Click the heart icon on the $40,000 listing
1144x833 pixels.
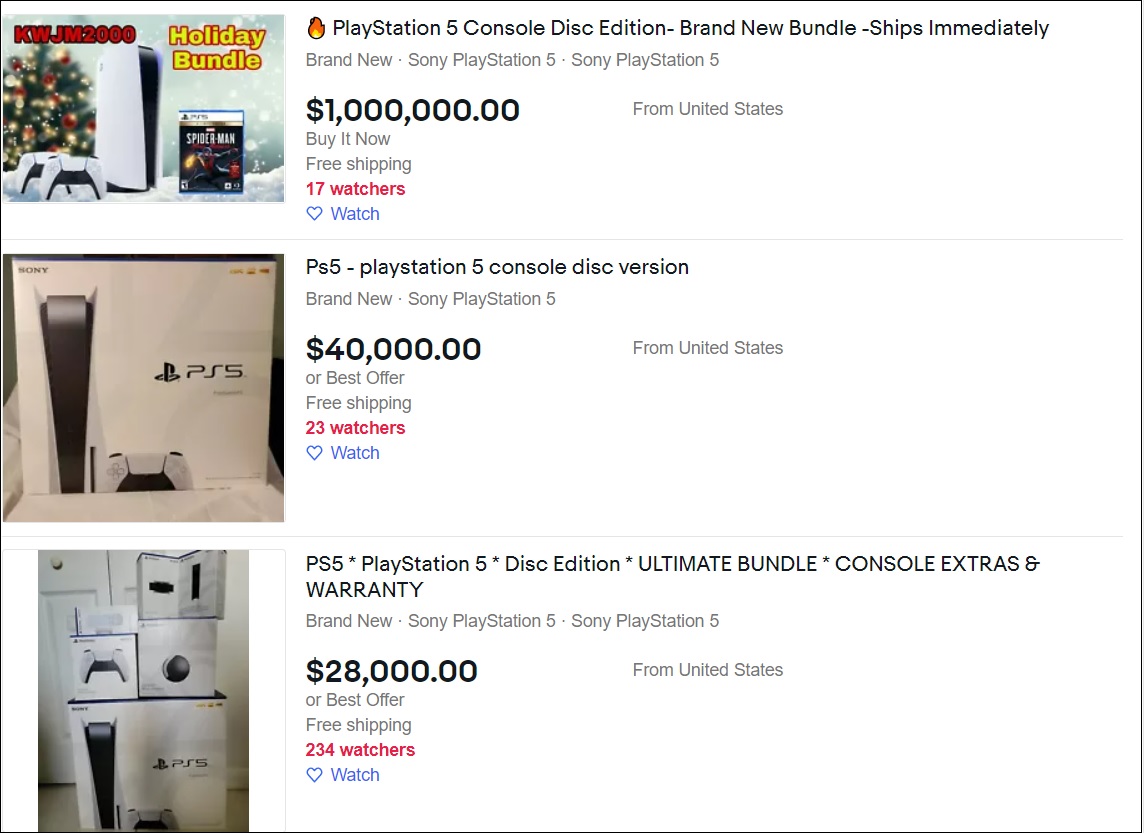pos(314,453)
